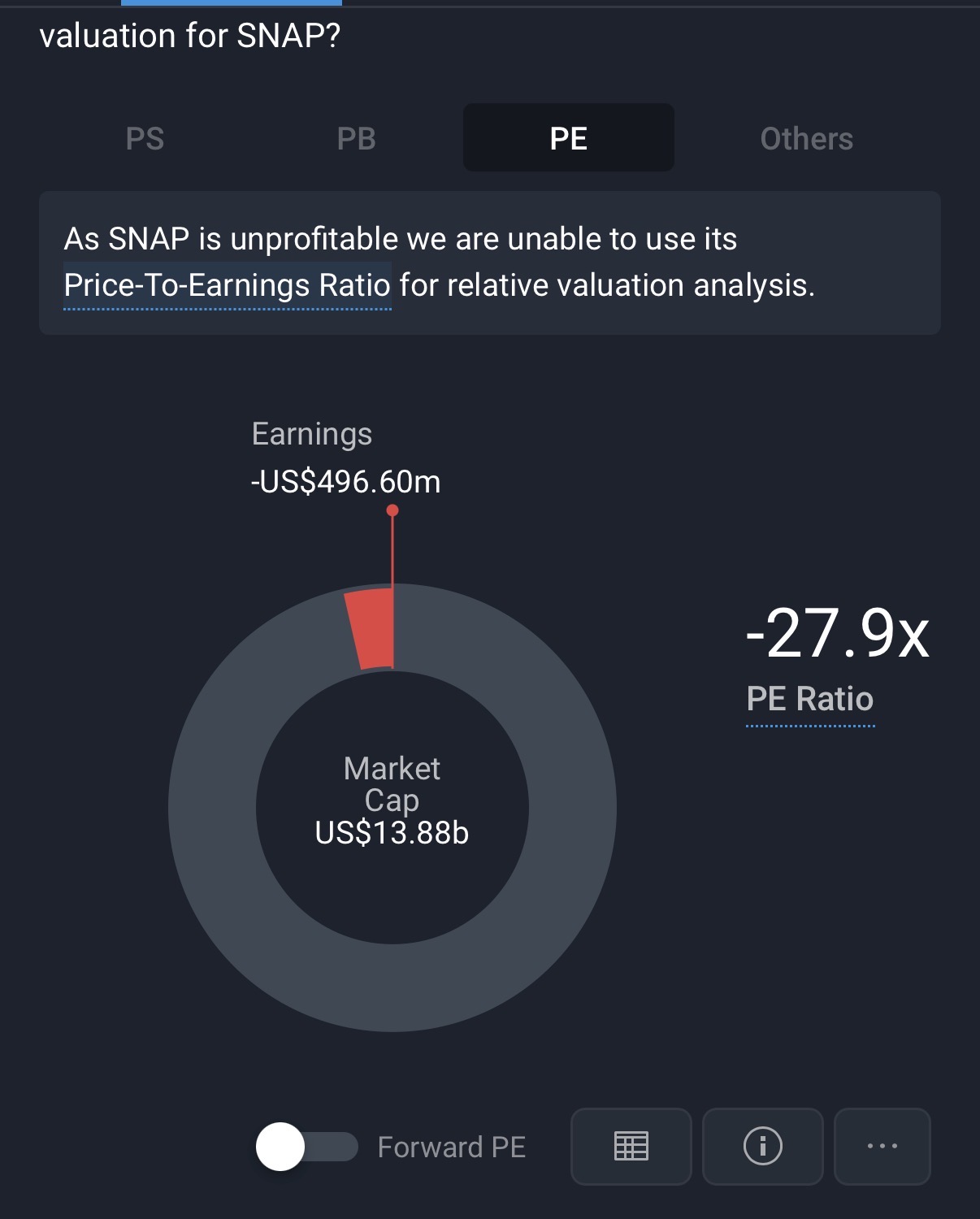Viewport: 980px width, 1219px height.
Task: Click the -27.9x ratio value
Action: 837,633
